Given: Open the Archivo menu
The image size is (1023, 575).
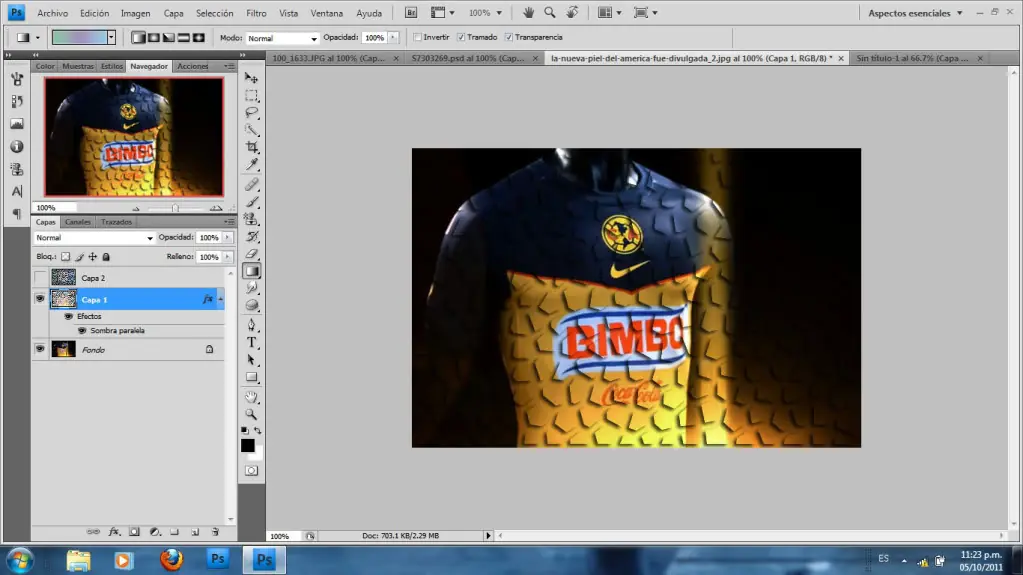Looking at the screenshot, I should point(52,13).
